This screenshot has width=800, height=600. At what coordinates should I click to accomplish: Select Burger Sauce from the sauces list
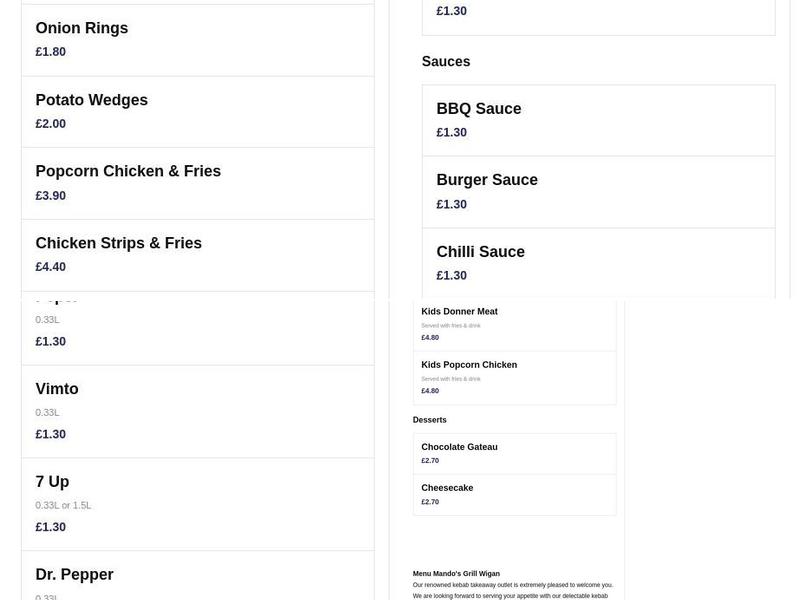pyautogui.click(x=598, y=191)
